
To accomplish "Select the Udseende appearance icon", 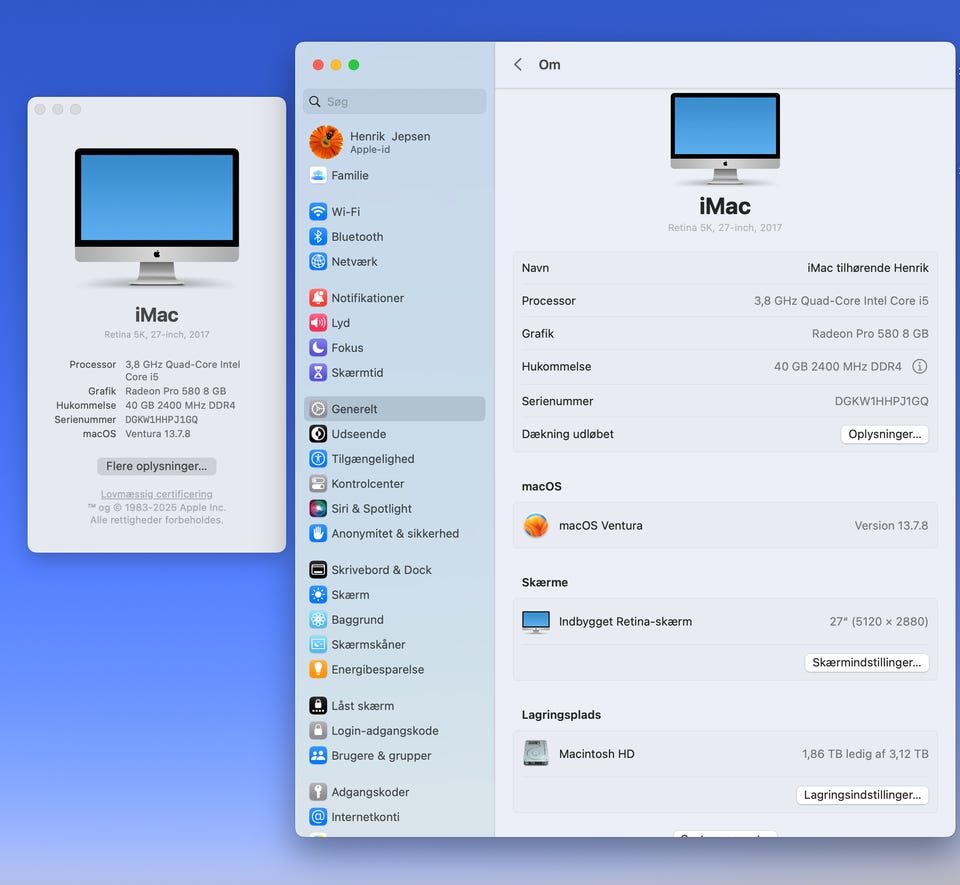I will pyautogui.click(x=318, y=434).
